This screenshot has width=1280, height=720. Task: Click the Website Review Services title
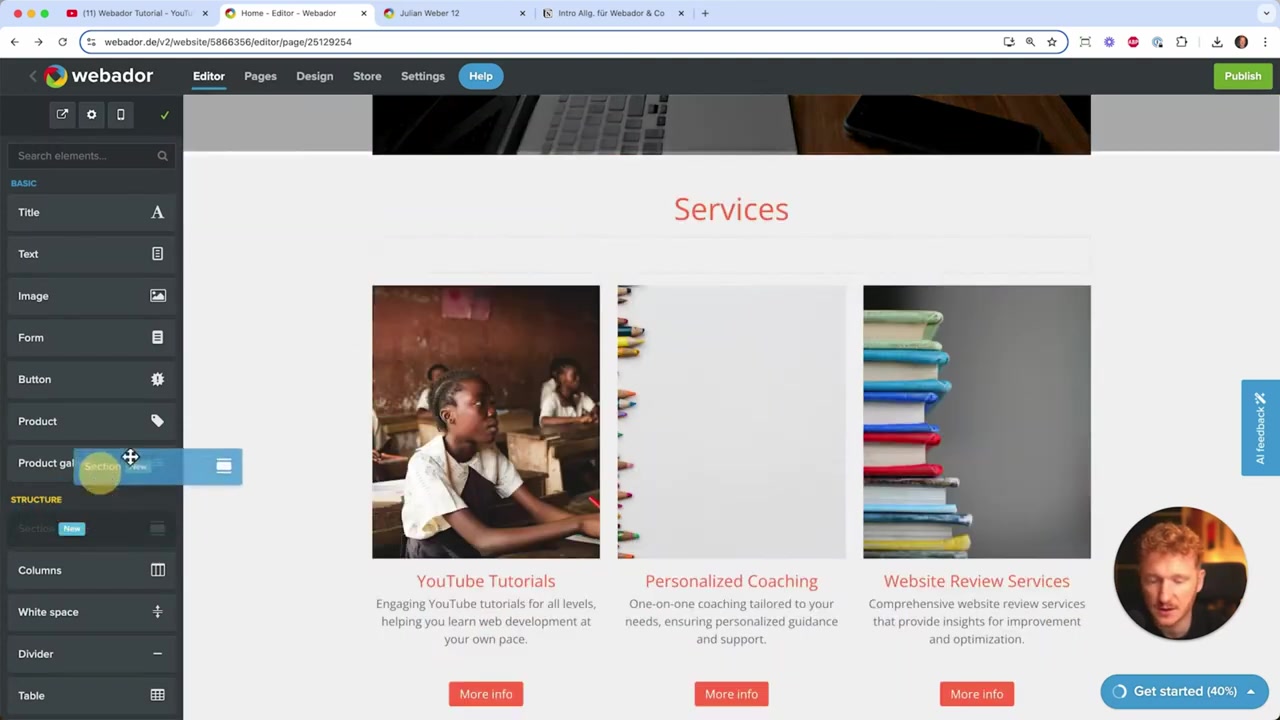977,581
